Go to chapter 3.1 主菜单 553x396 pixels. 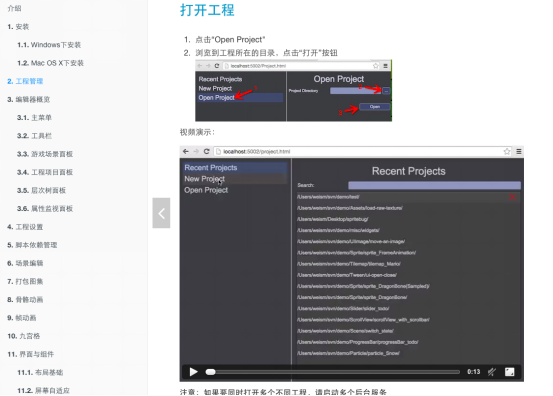tap(34, 117)
